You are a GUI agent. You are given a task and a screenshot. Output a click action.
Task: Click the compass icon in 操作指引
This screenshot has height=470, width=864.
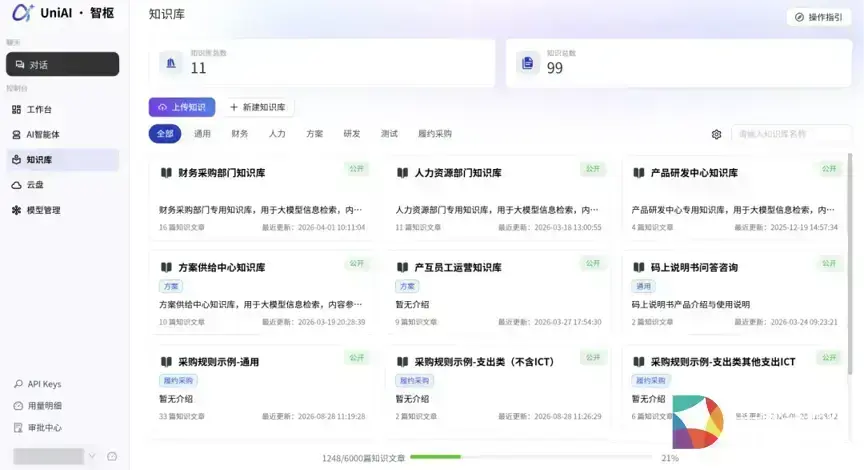tap(799, 17)
